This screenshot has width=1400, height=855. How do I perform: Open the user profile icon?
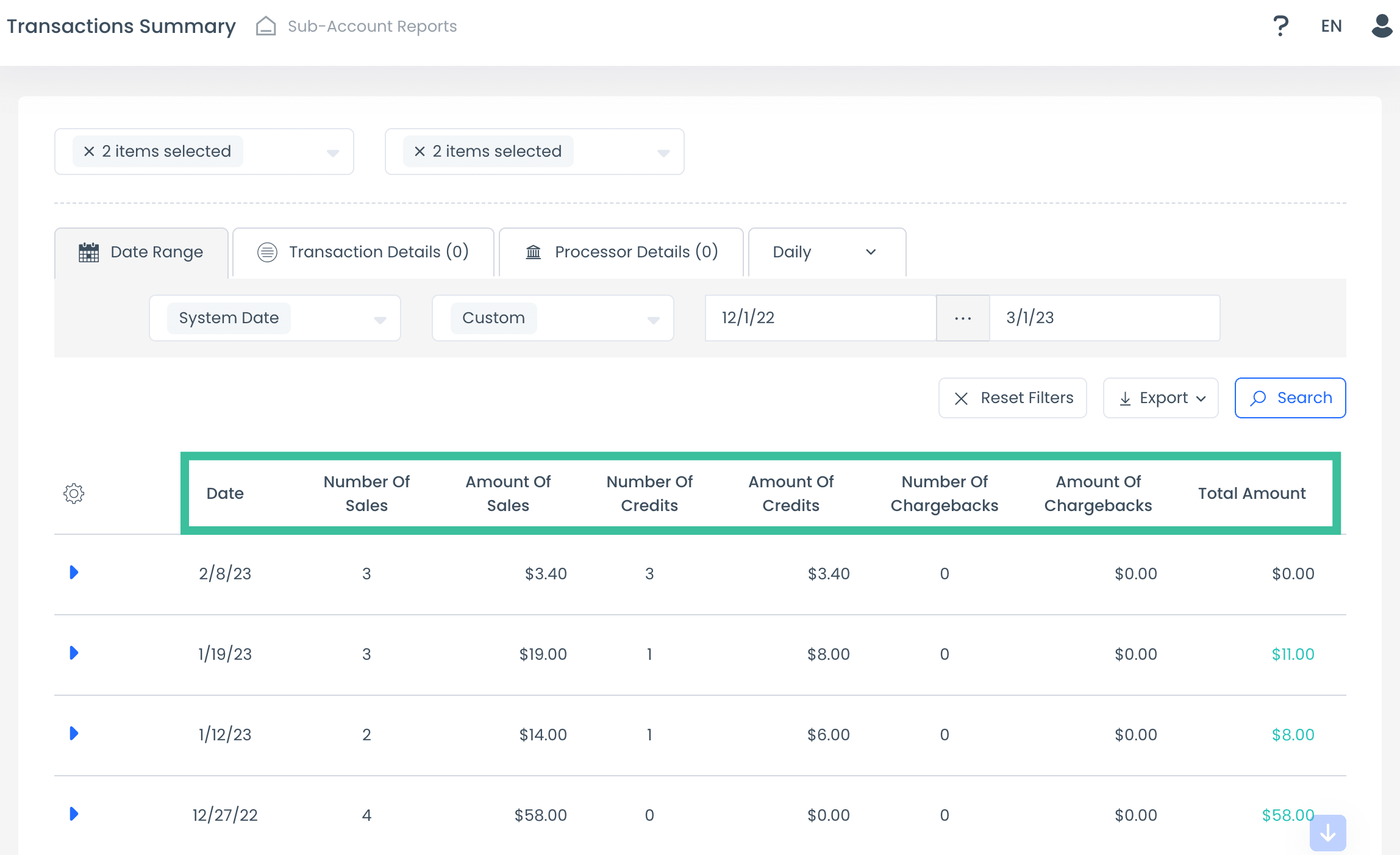1381,26
